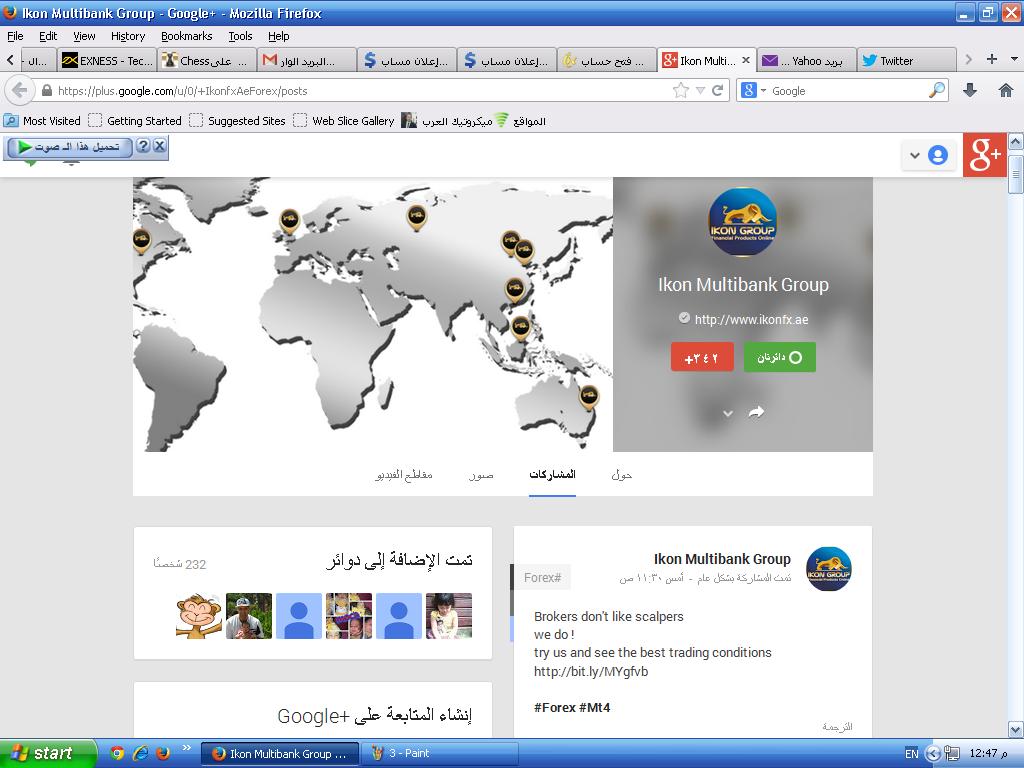Switch to the Gmail inbox browser tab
Image resolution: width=1024 pixels, height=768 pixels.
pyautogui.click(x=307, y=60)
